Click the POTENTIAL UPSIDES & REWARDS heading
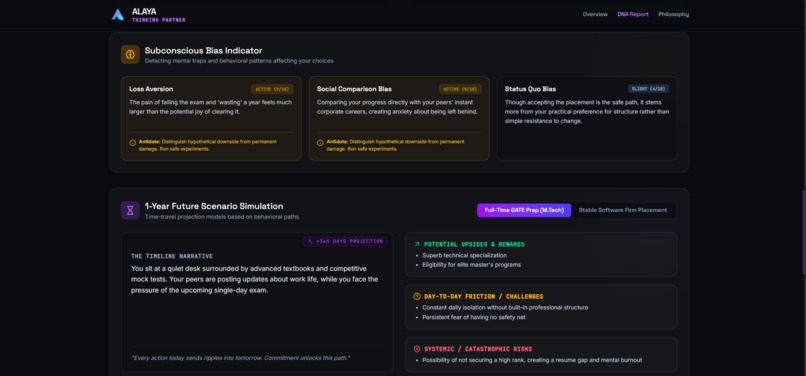The height and width of the screenshot is (376, 806). click(x=474, y=244)
